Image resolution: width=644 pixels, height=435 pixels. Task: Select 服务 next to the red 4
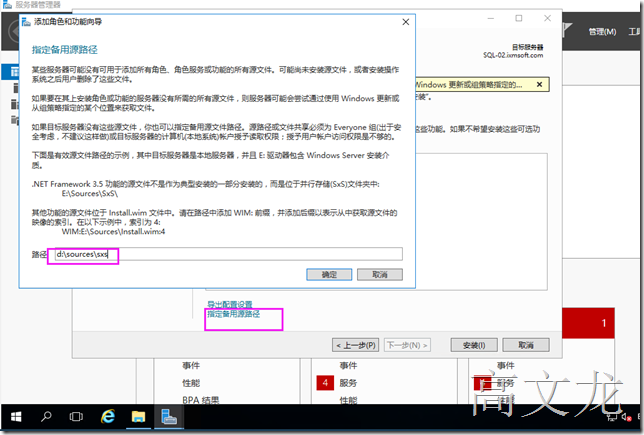[348, 383]
